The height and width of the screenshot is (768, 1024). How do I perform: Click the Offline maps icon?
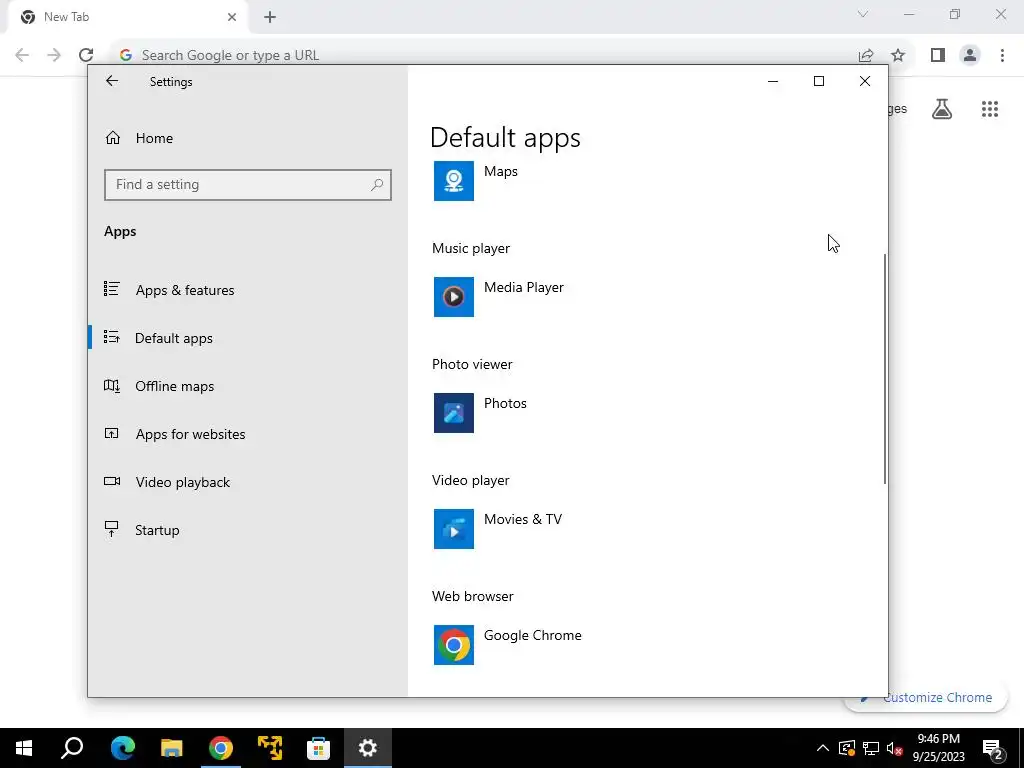112,386
